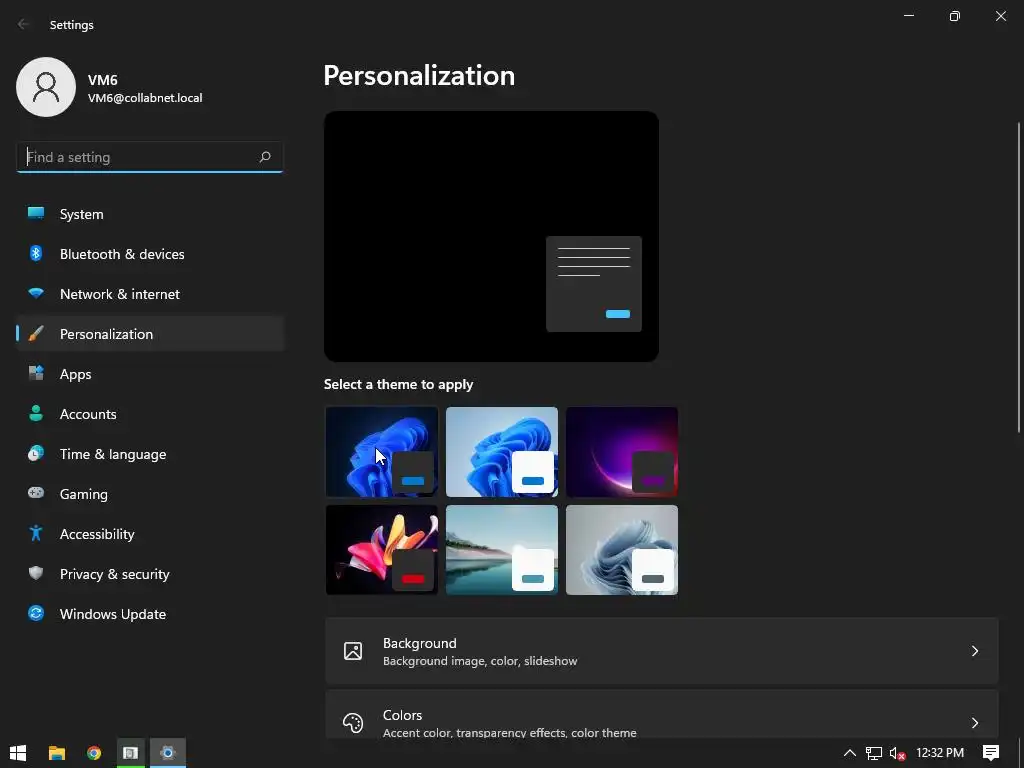Open the Background image, color, slideshow row
The width and height of the screenshot is (1024, 768).
[x=662, y=651]
